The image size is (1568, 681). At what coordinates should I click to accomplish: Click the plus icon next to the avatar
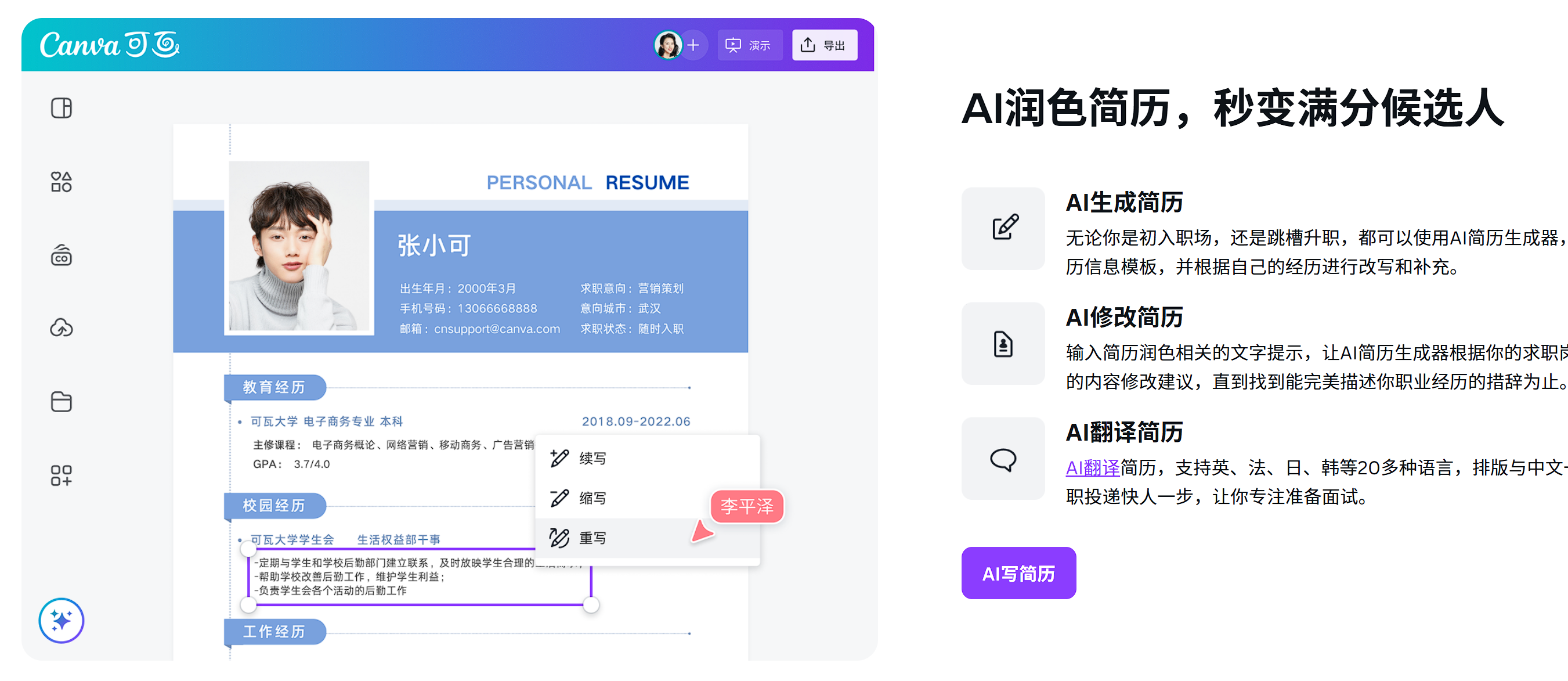(x=693, y=45)
